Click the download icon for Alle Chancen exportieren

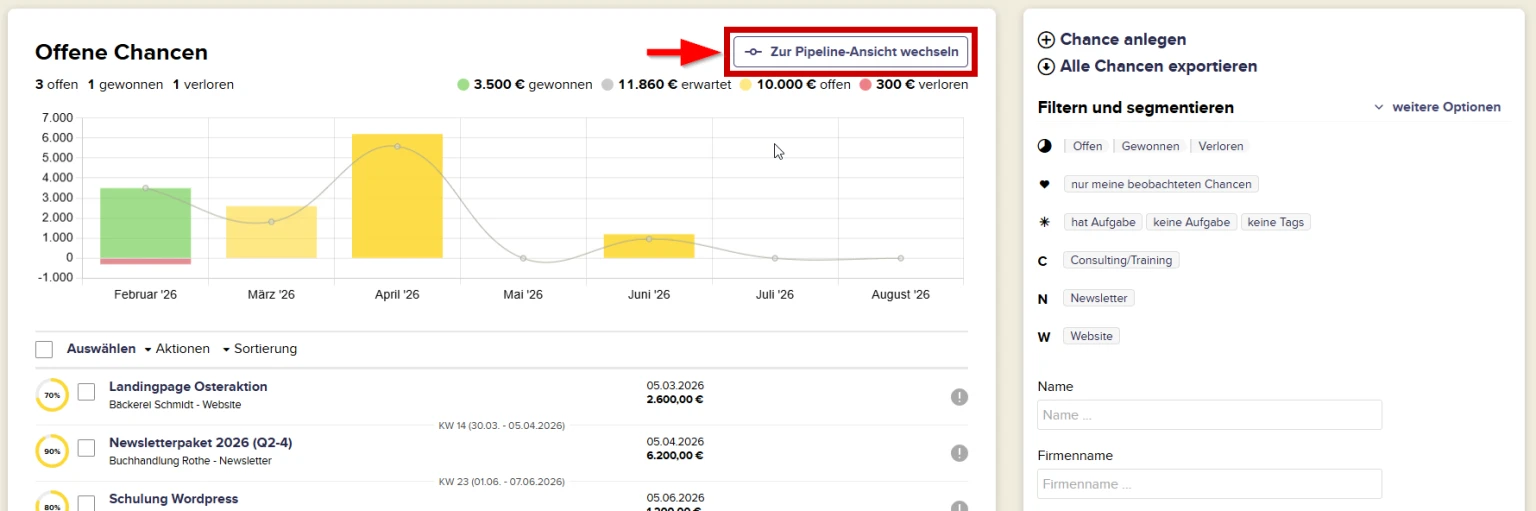point(1046,67)
